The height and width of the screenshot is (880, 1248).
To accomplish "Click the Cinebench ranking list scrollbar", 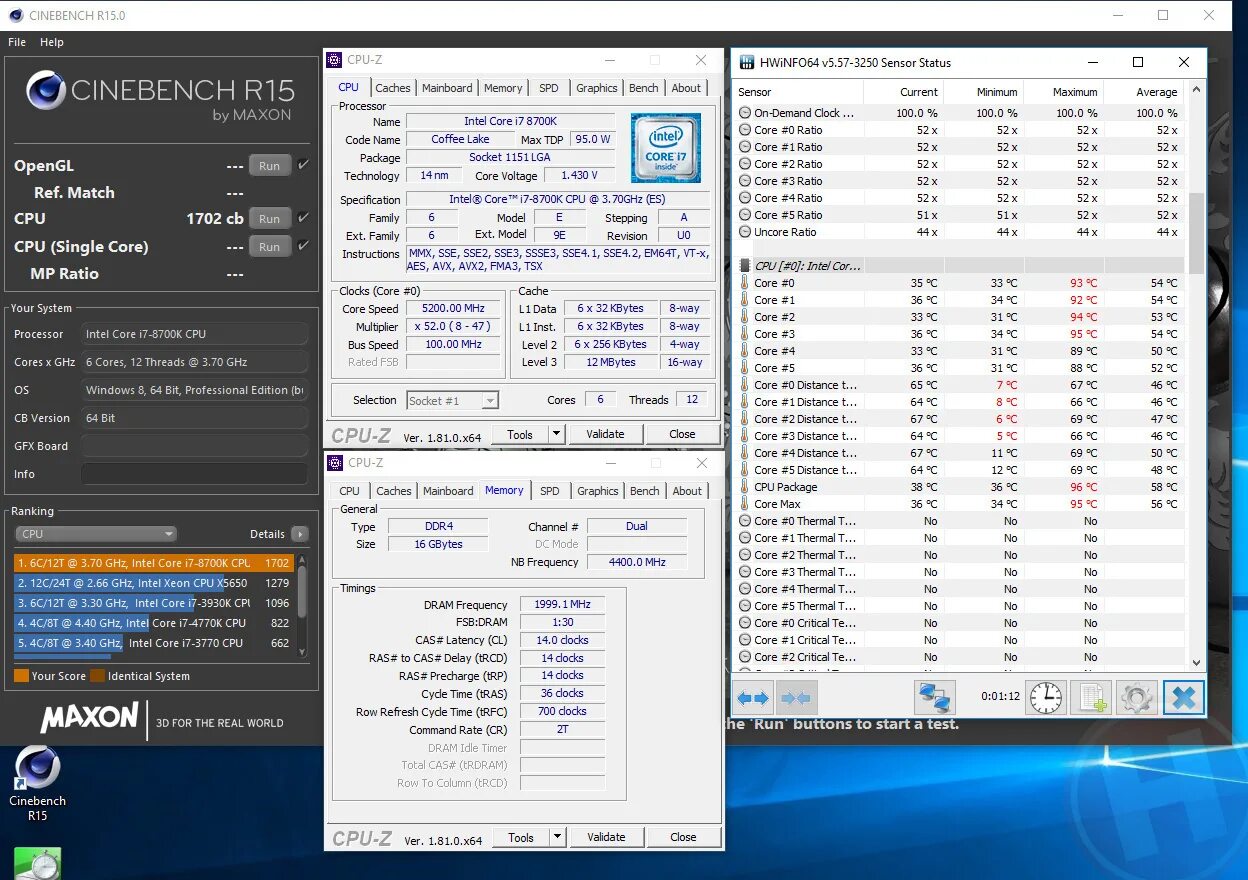I will (302, 606).
